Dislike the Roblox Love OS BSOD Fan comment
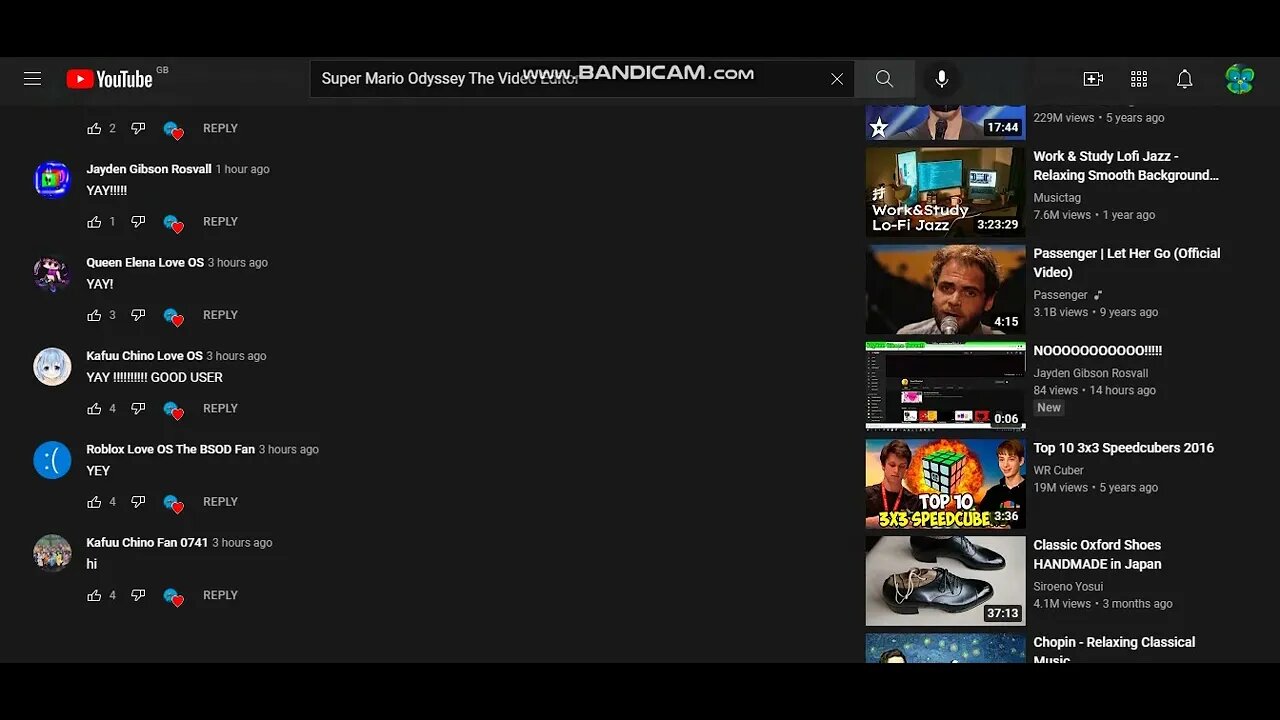The height and width of the screenshot is (720, 1280). pyautogui.click(x=138, y=502)
